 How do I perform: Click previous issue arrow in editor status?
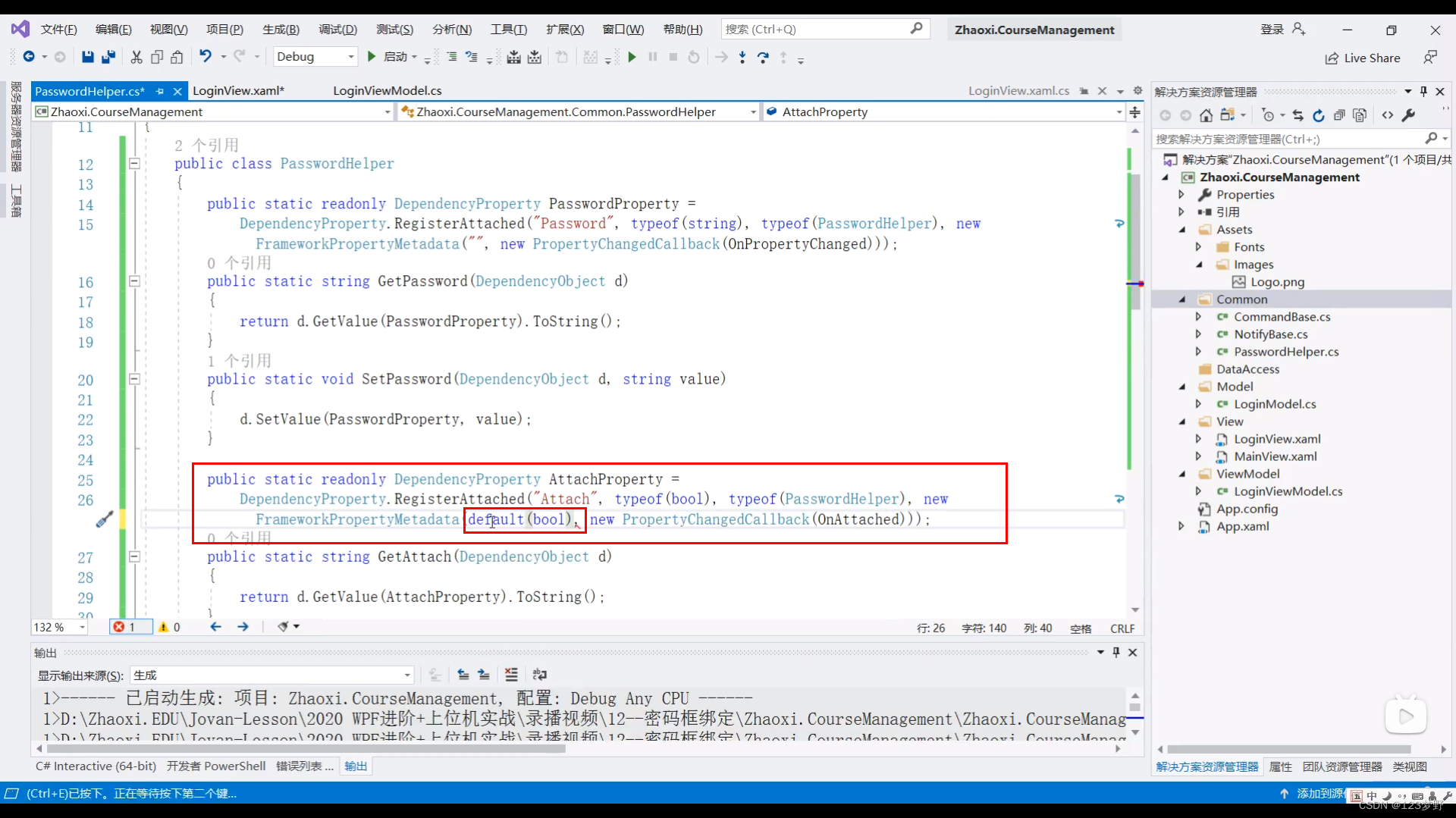tap(216, 627)
